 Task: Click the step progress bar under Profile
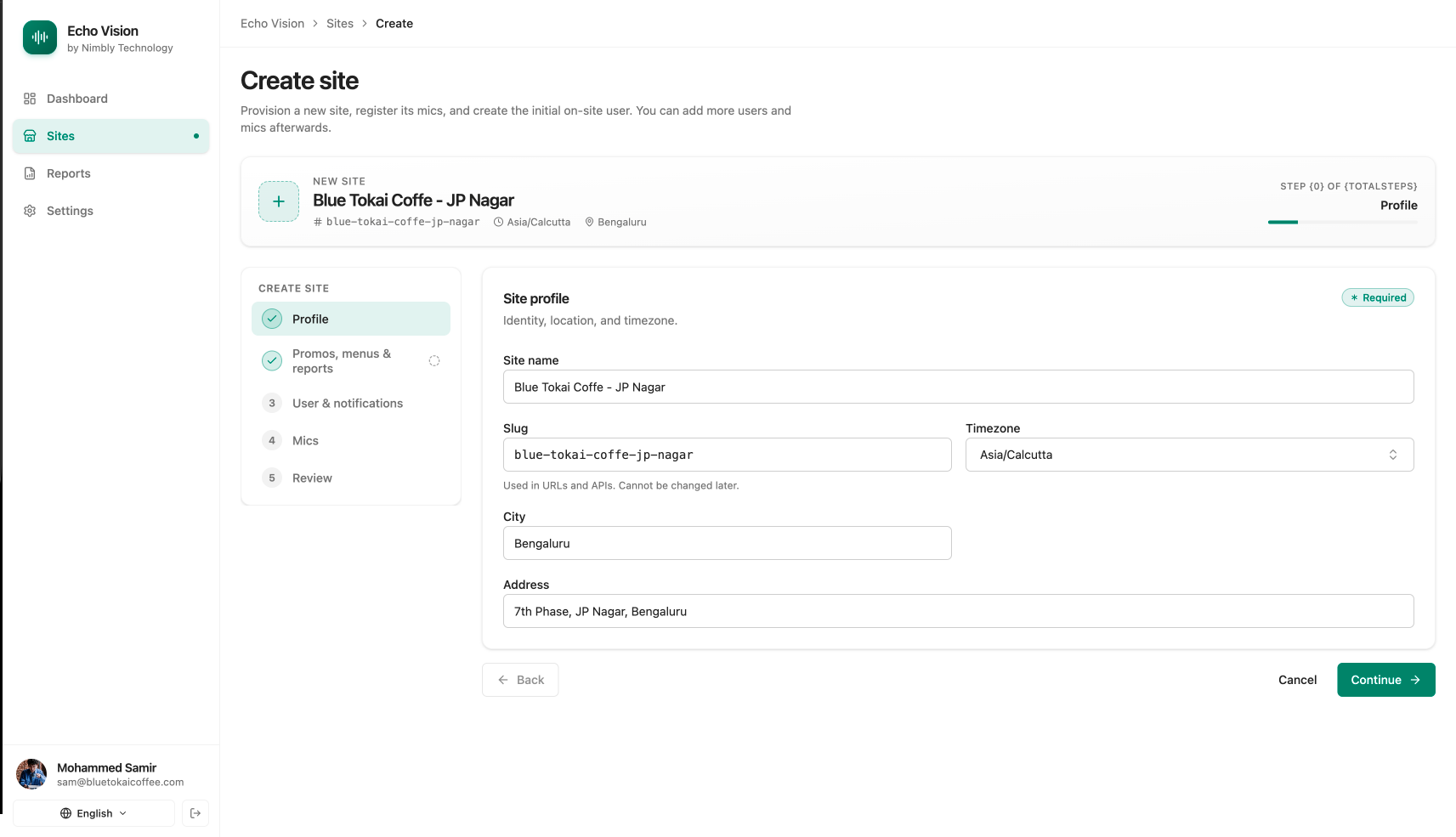(x=1343, y=222)
